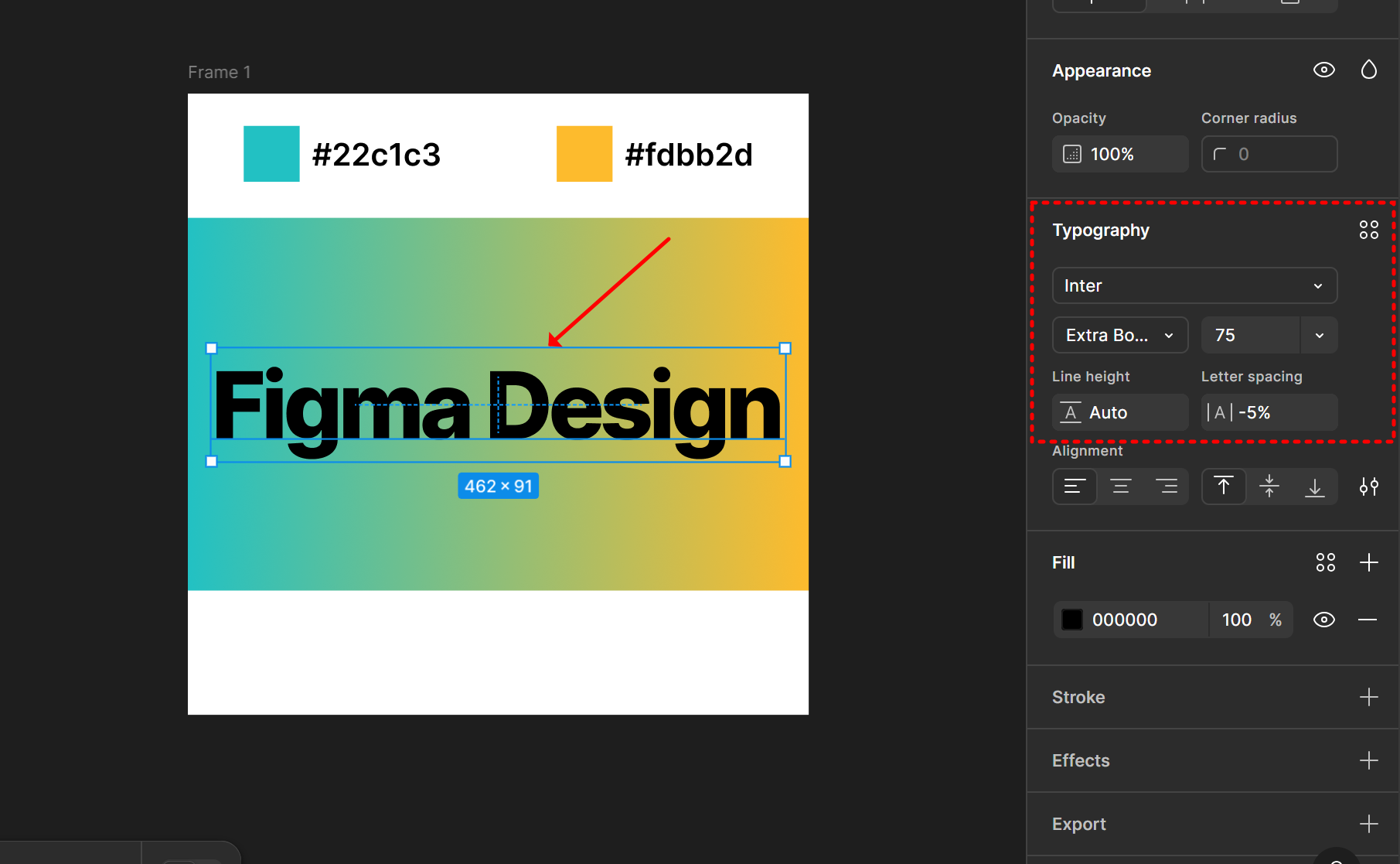Click the #fdbb2d text label

point(689,155)
